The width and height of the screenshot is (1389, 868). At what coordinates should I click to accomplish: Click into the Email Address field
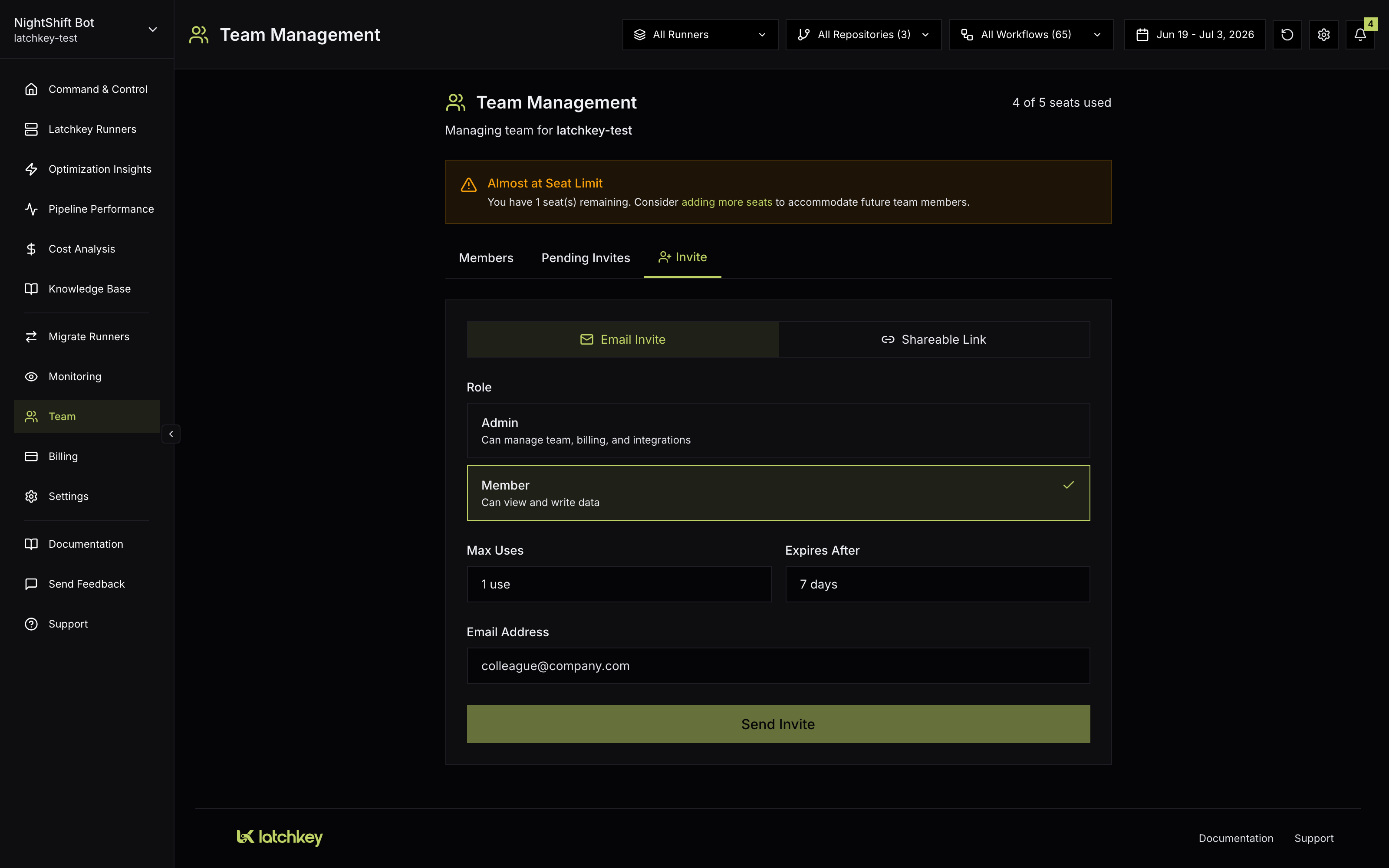coord(778,666)
